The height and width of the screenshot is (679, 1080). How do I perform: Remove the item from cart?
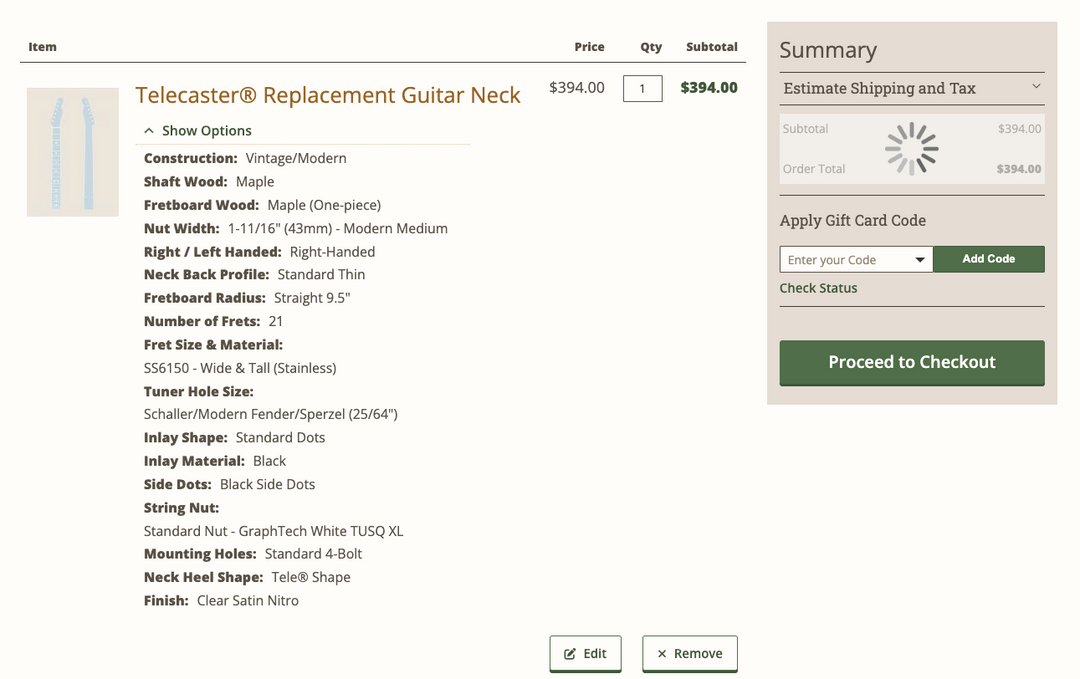pyautogui.click(x=689, y=654)
